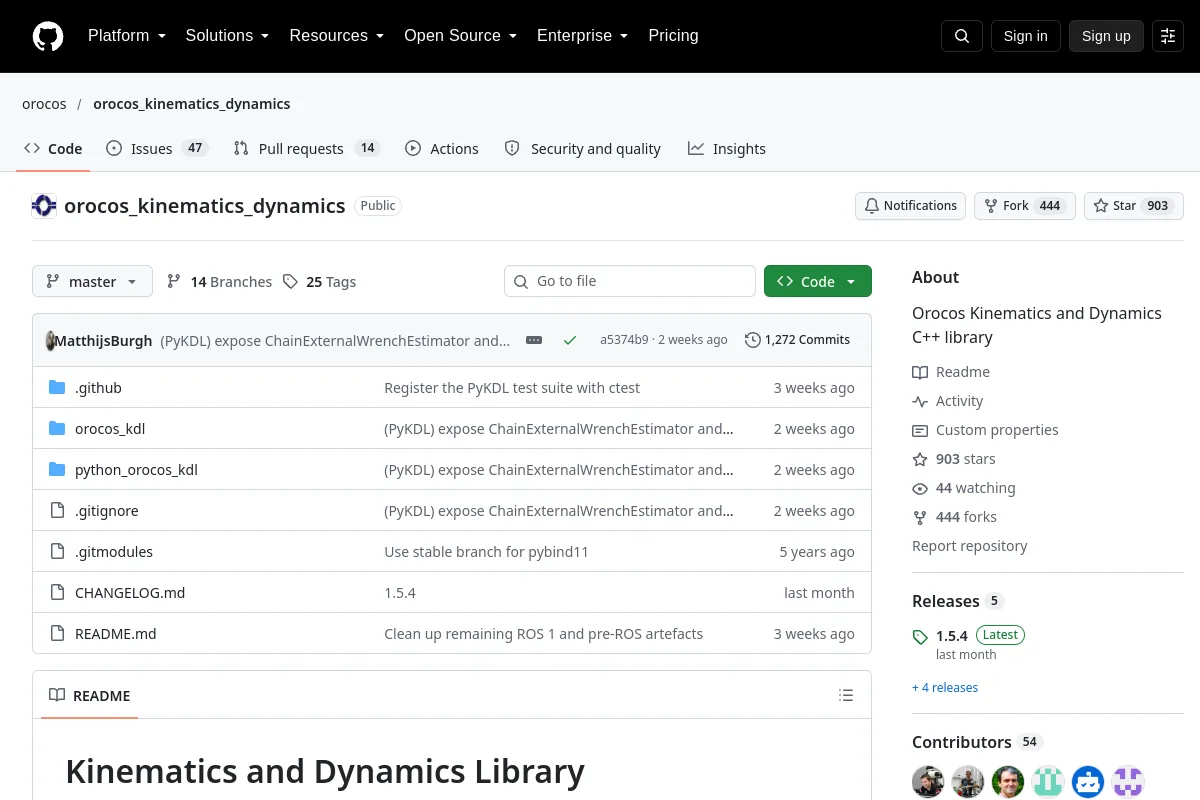Expand the Enterprise menu

coord(583,36)
